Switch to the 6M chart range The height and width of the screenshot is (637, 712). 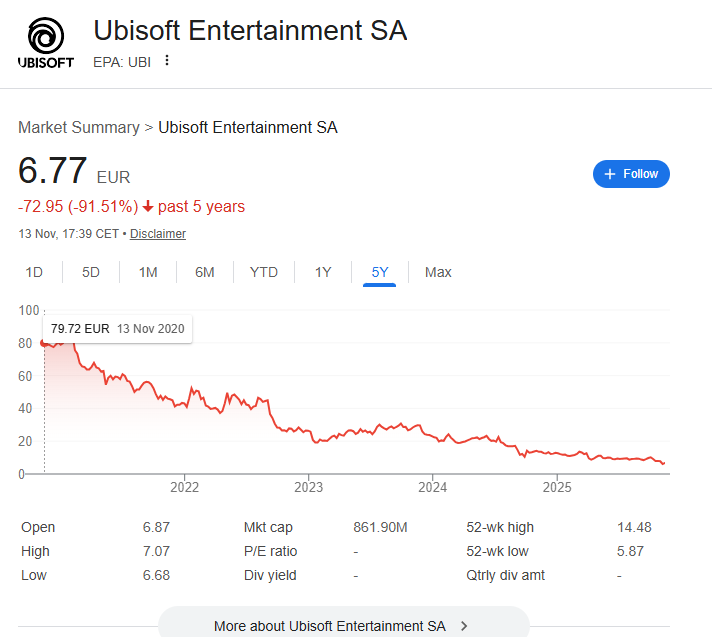tap(205, 272)
